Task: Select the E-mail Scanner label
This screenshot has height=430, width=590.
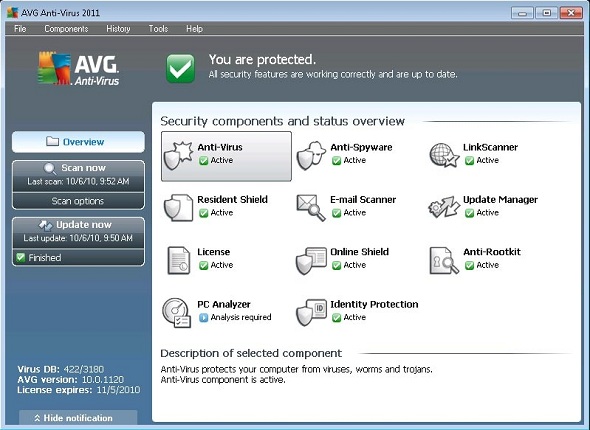Action: click(363, 199)
